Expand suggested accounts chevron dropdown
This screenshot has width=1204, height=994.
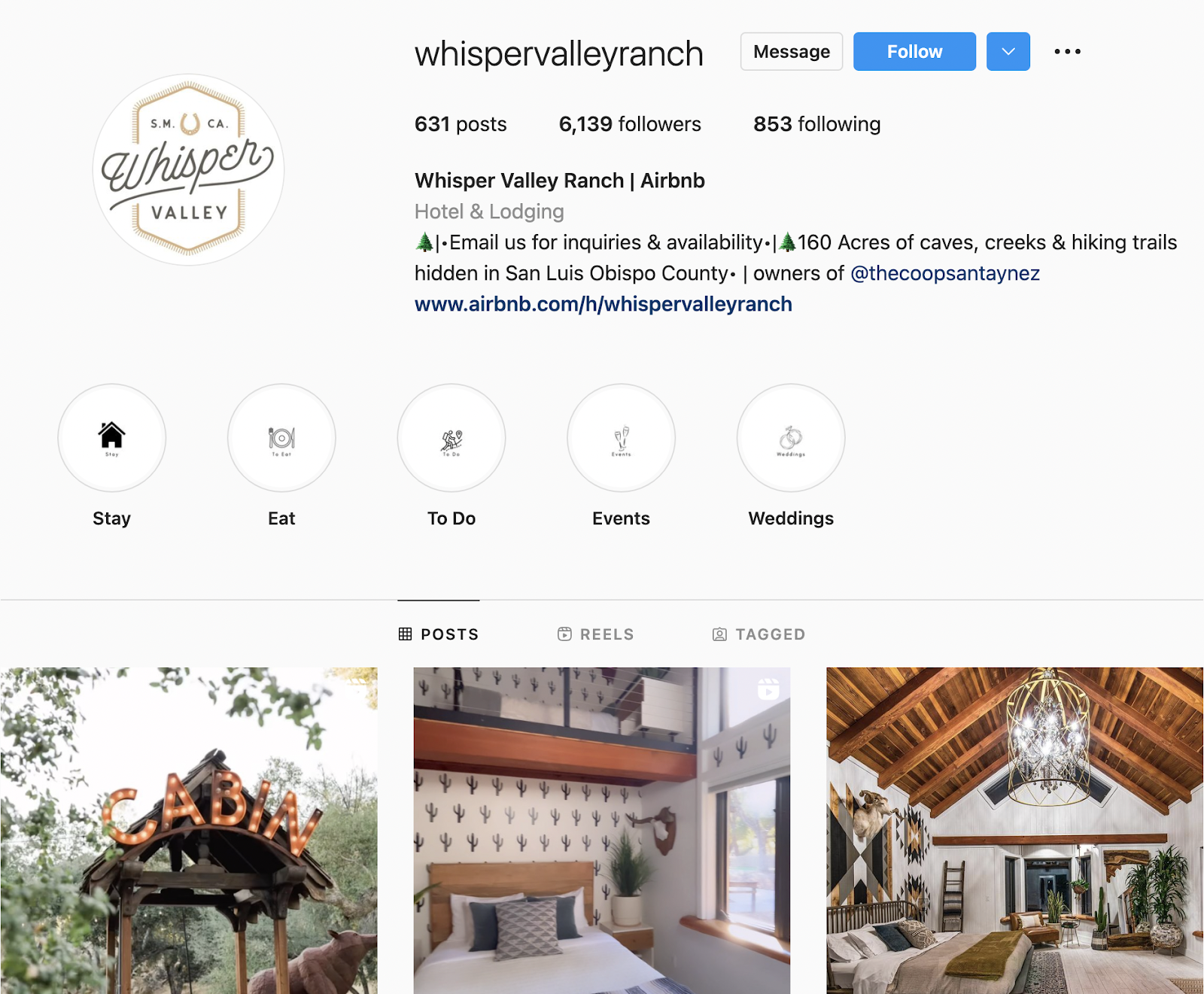coord(1008,51)
